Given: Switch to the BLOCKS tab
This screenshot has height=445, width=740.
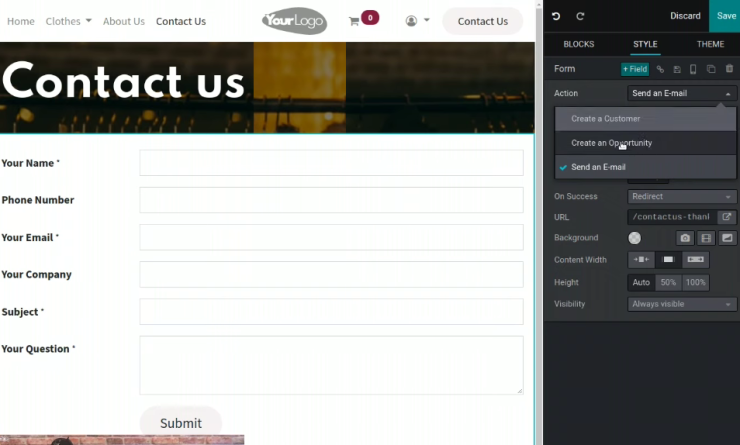Looking at the screenshot, I should pos(579,44).
